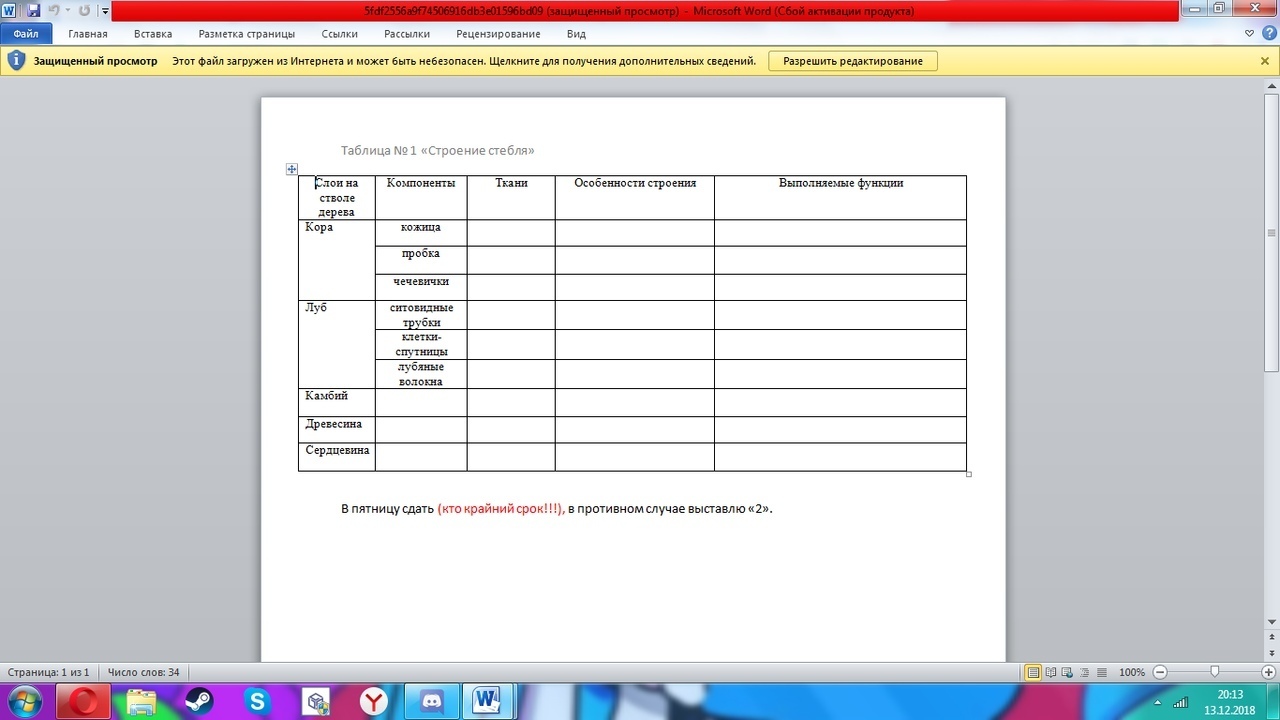
Task: Switch to the Вид ribbon tab
Action: click(x=576, y=34)
